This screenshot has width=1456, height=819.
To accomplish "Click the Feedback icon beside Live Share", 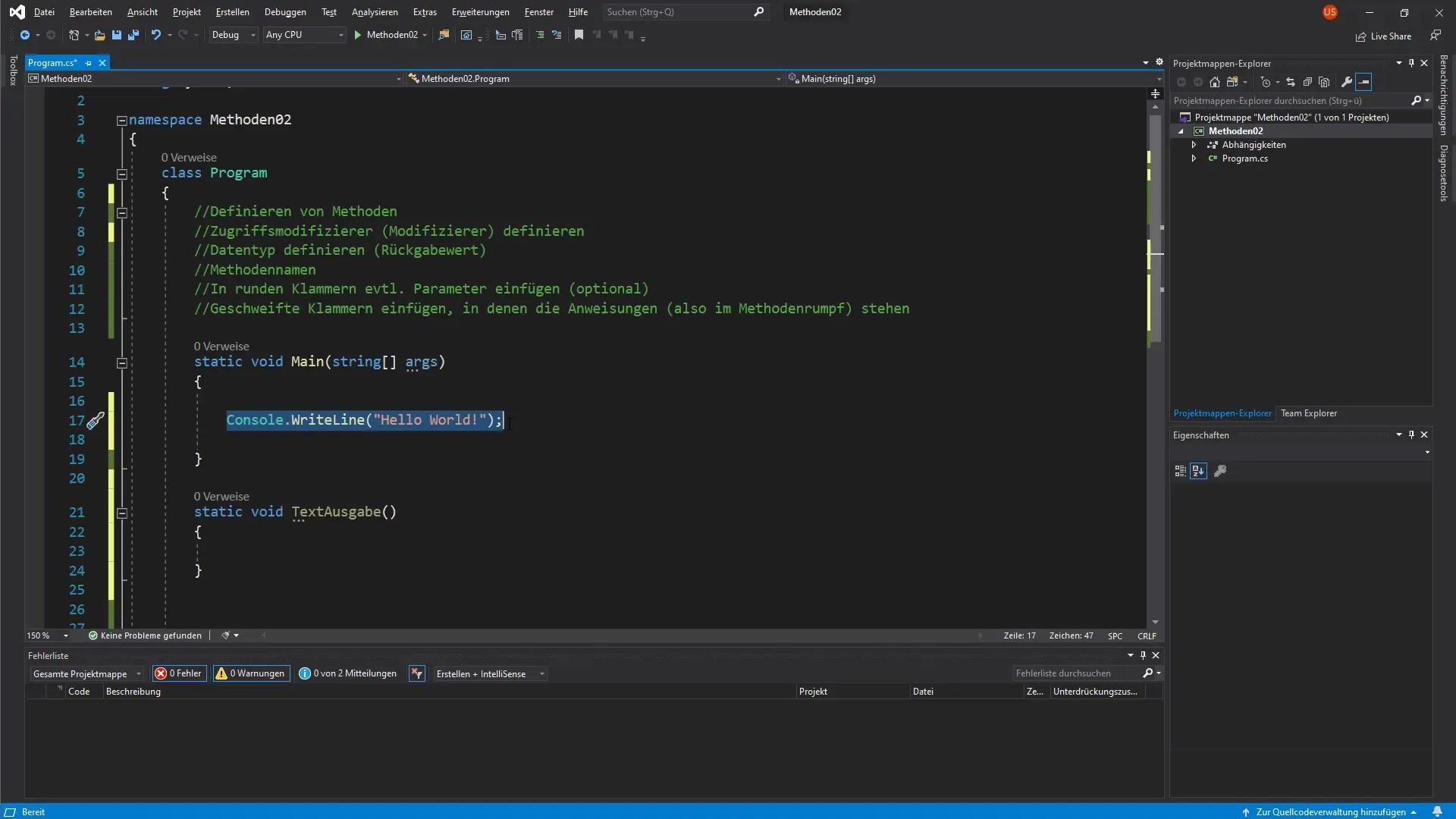I will point(1436,36).
